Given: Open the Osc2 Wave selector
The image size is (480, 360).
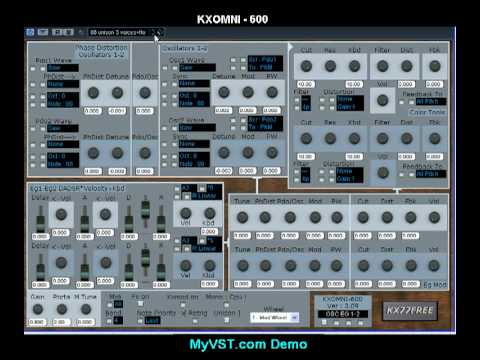Looking at the screenshot, I should [197, 128].
